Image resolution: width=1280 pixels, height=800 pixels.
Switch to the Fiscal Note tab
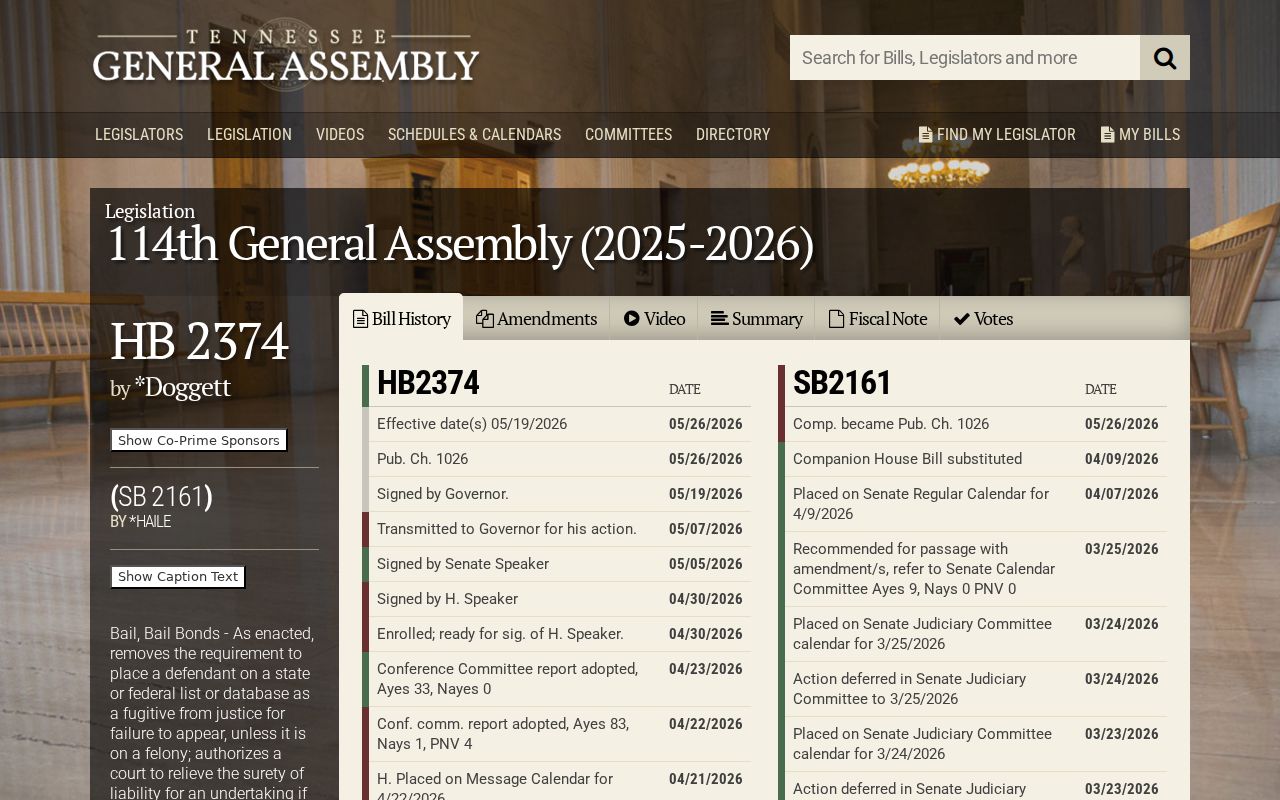(877, 319)
